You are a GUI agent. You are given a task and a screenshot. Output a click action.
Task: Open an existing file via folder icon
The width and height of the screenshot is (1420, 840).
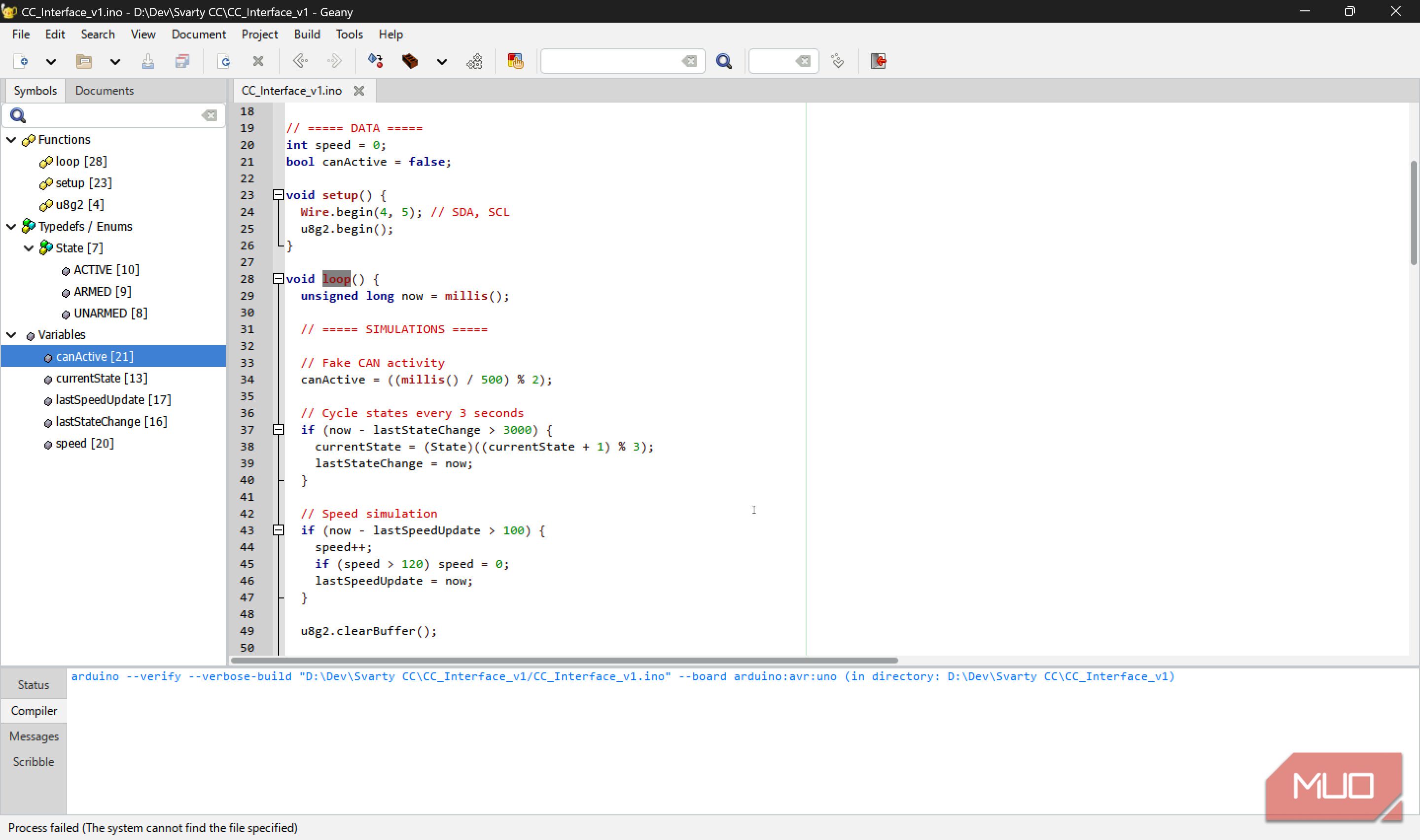pos(84,61)
